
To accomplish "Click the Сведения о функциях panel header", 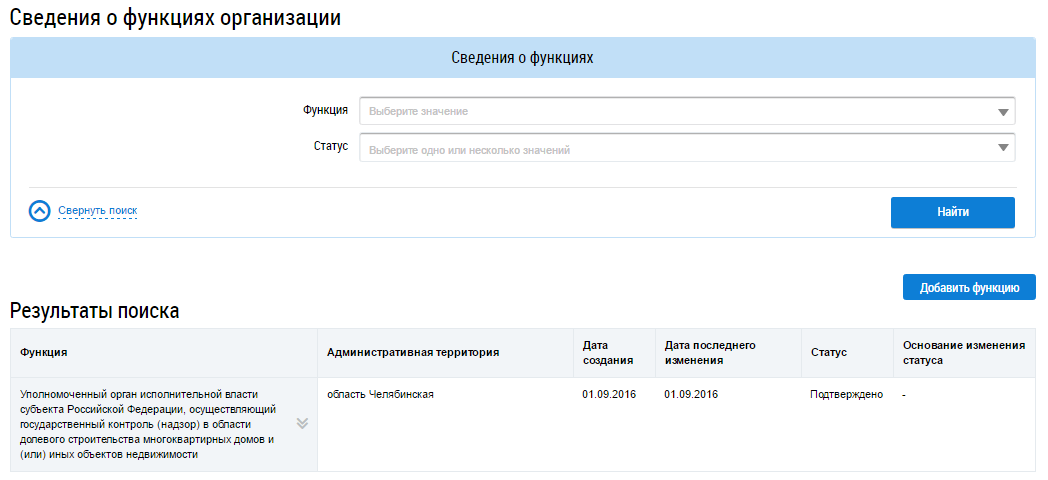I will pyautogui.click(x=523, y=58).
